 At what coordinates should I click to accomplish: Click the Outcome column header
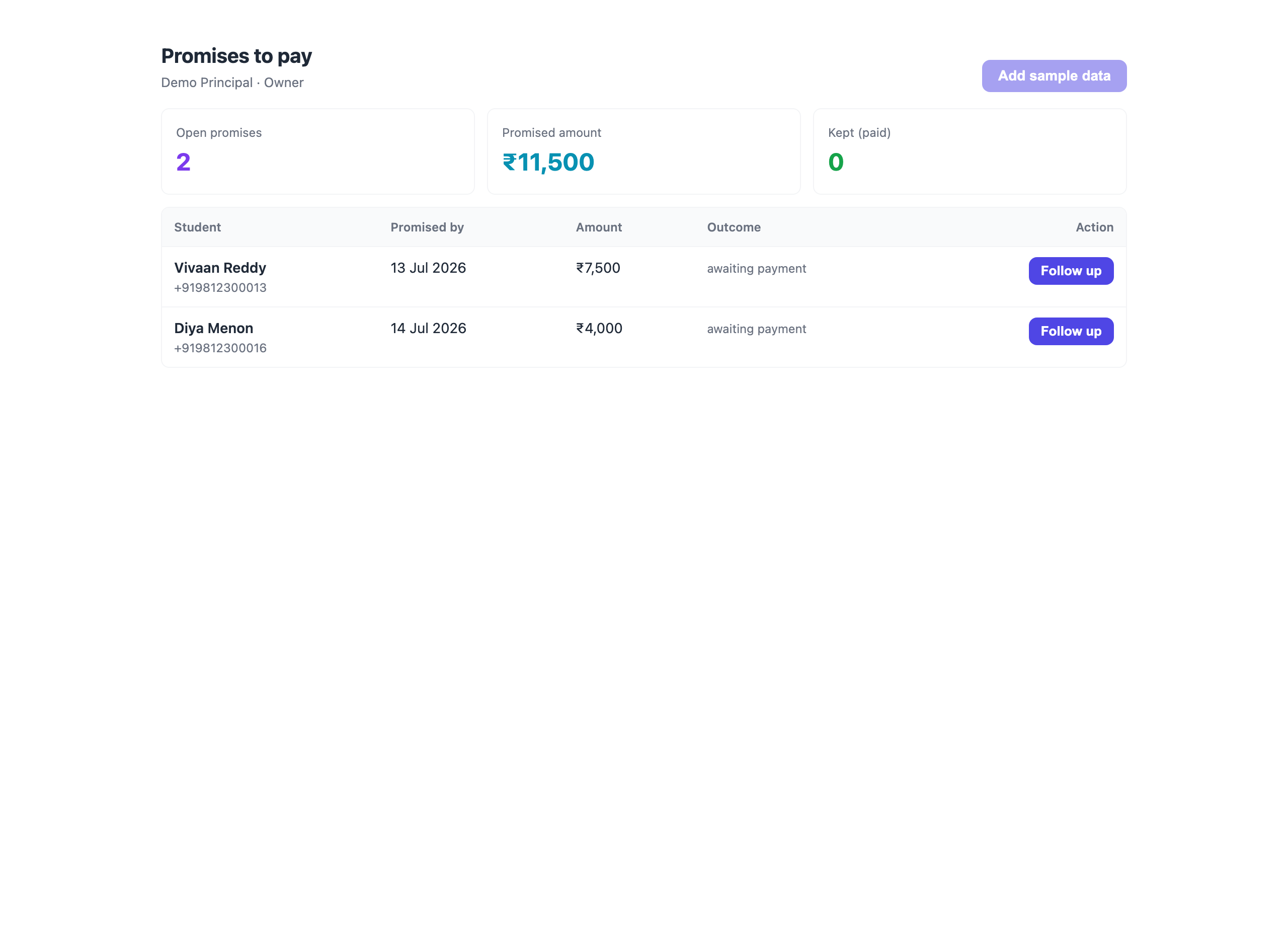pyautogui.click(x=733, y=227)
